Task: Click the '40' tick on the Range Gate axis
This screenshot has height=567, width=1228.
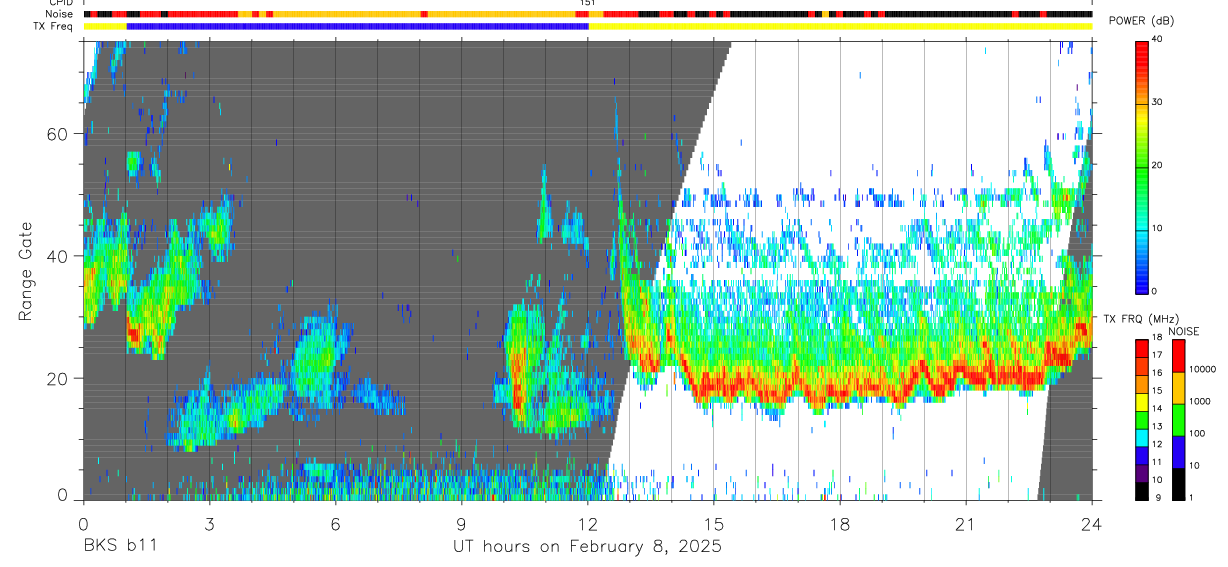Action: pos(56,256)
